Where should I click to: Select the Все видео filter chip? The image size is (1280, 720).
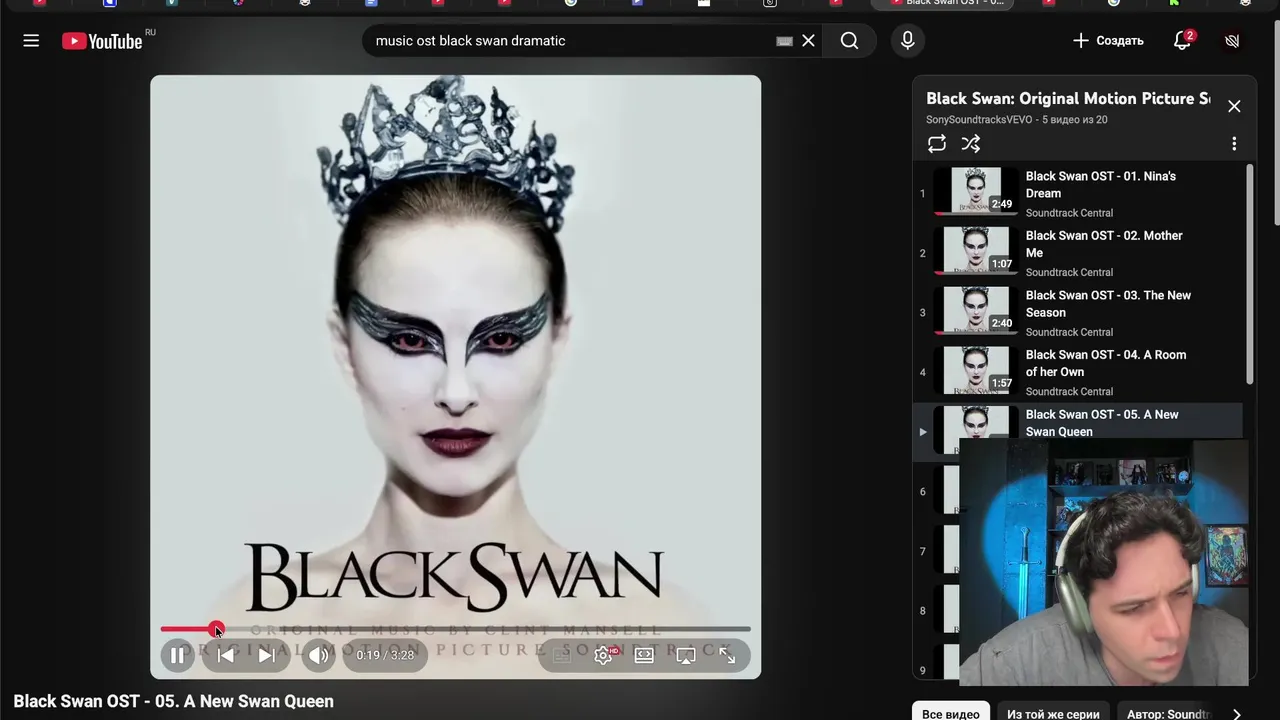[x=950, y=713]
